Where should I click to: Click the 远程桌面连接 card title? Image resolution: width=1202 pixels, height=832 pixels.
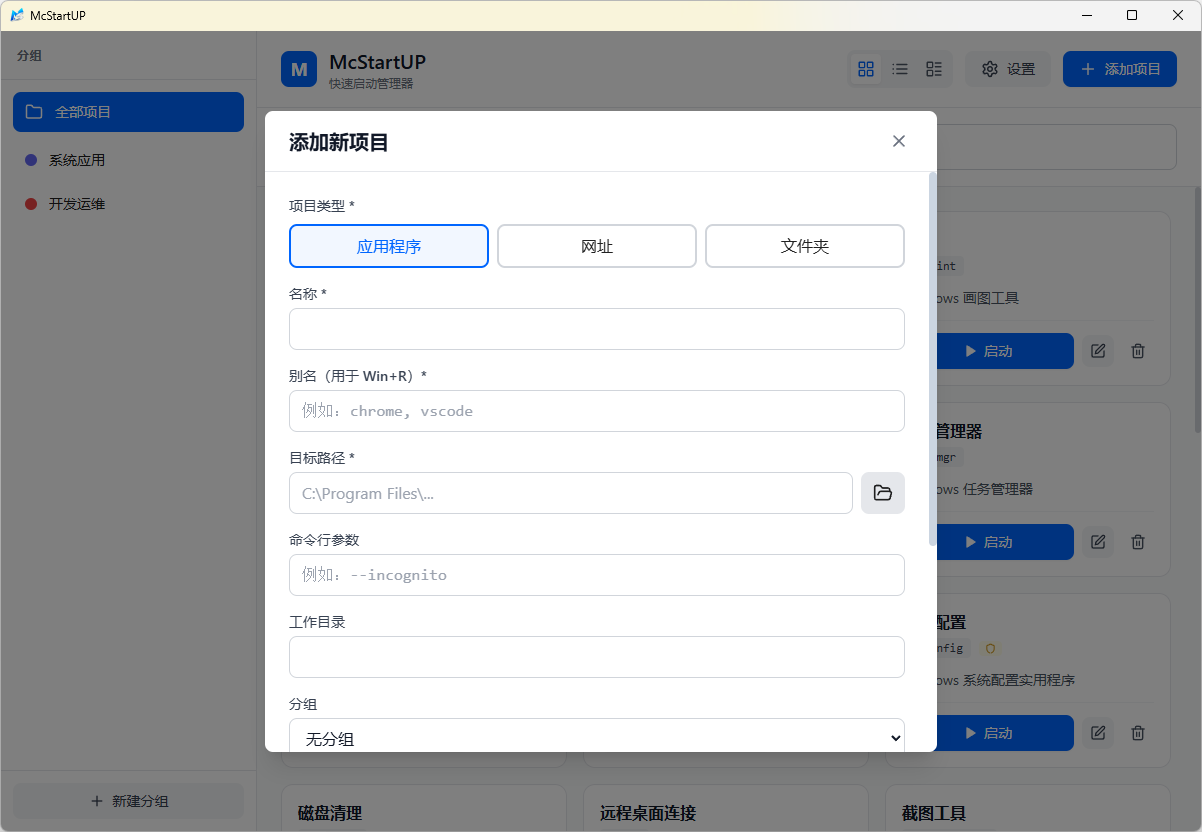click(x=648, y=813)
